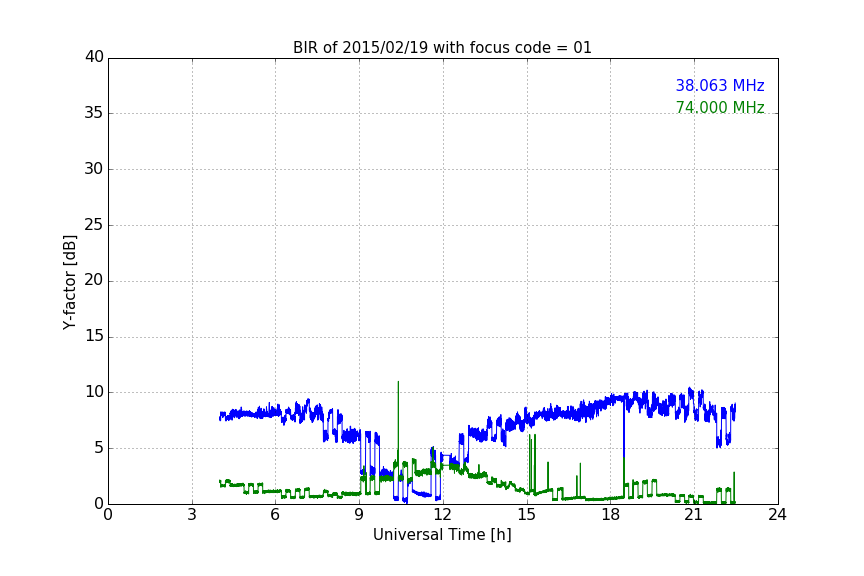
Task: Click the y-axis tick label 15
Action: coord(94,336)
